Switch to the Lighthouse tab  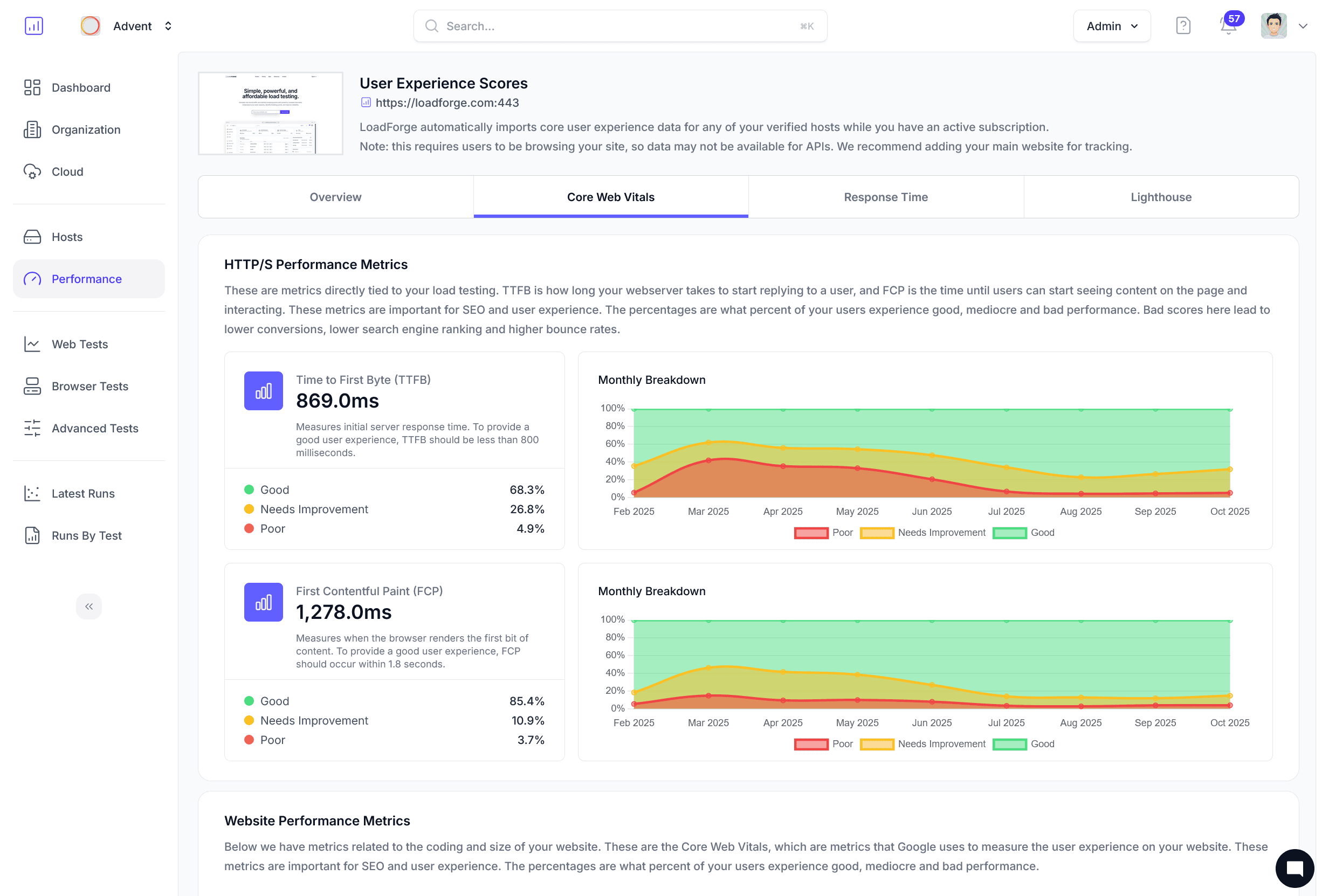pyautogui.click(x=1161, y=197)
